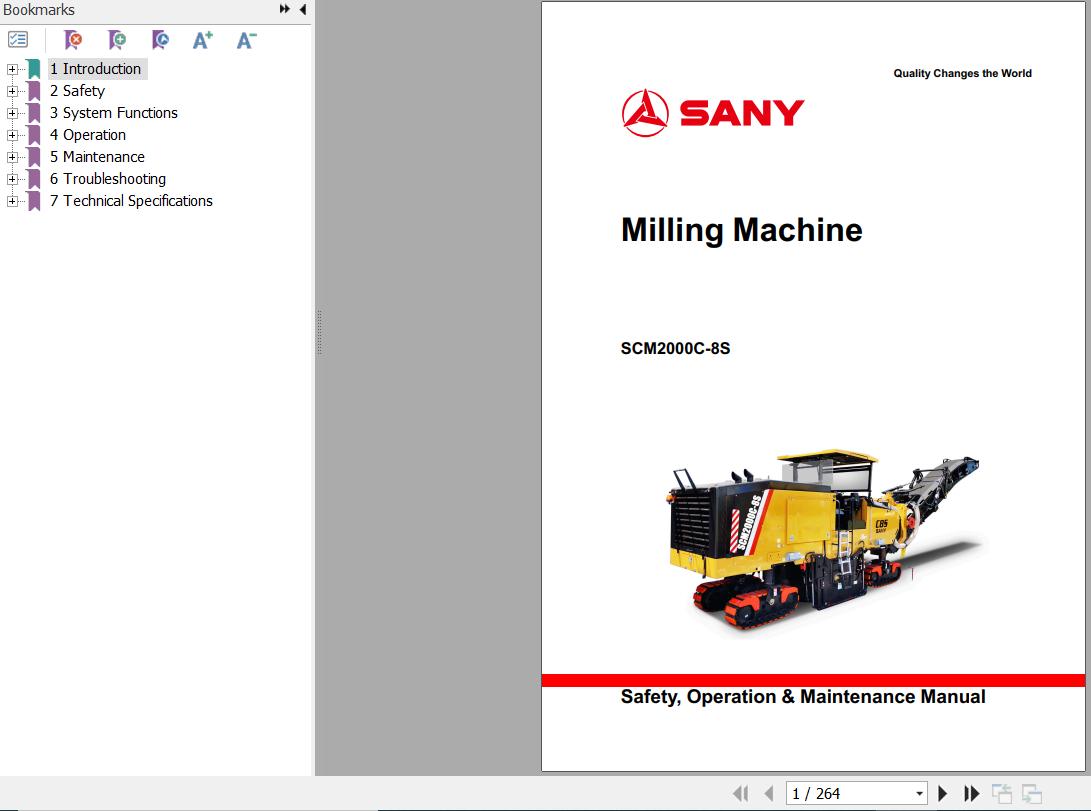Image resolution: width=1091 pixels, height=811 pixels.
Task: Click the next view icon in status bar
Action: coord(1032,794)
